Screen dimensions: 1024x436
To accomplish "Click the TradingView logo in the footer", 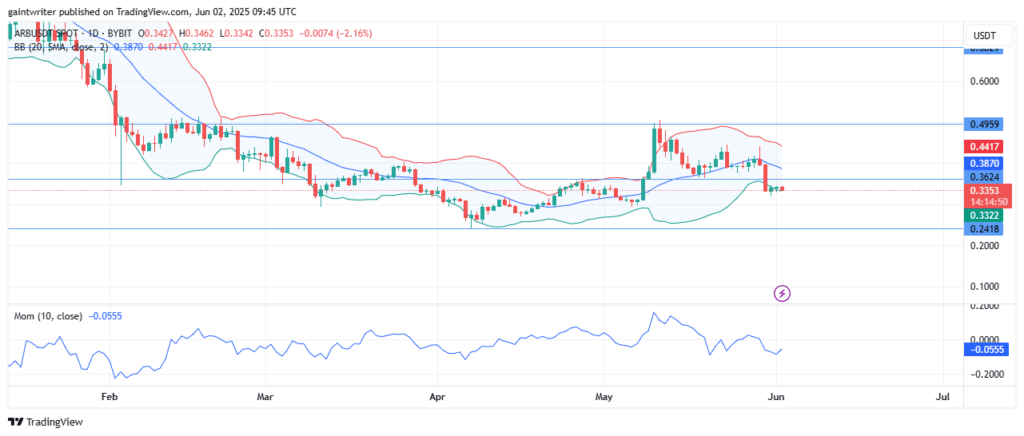I will point(45,422).
